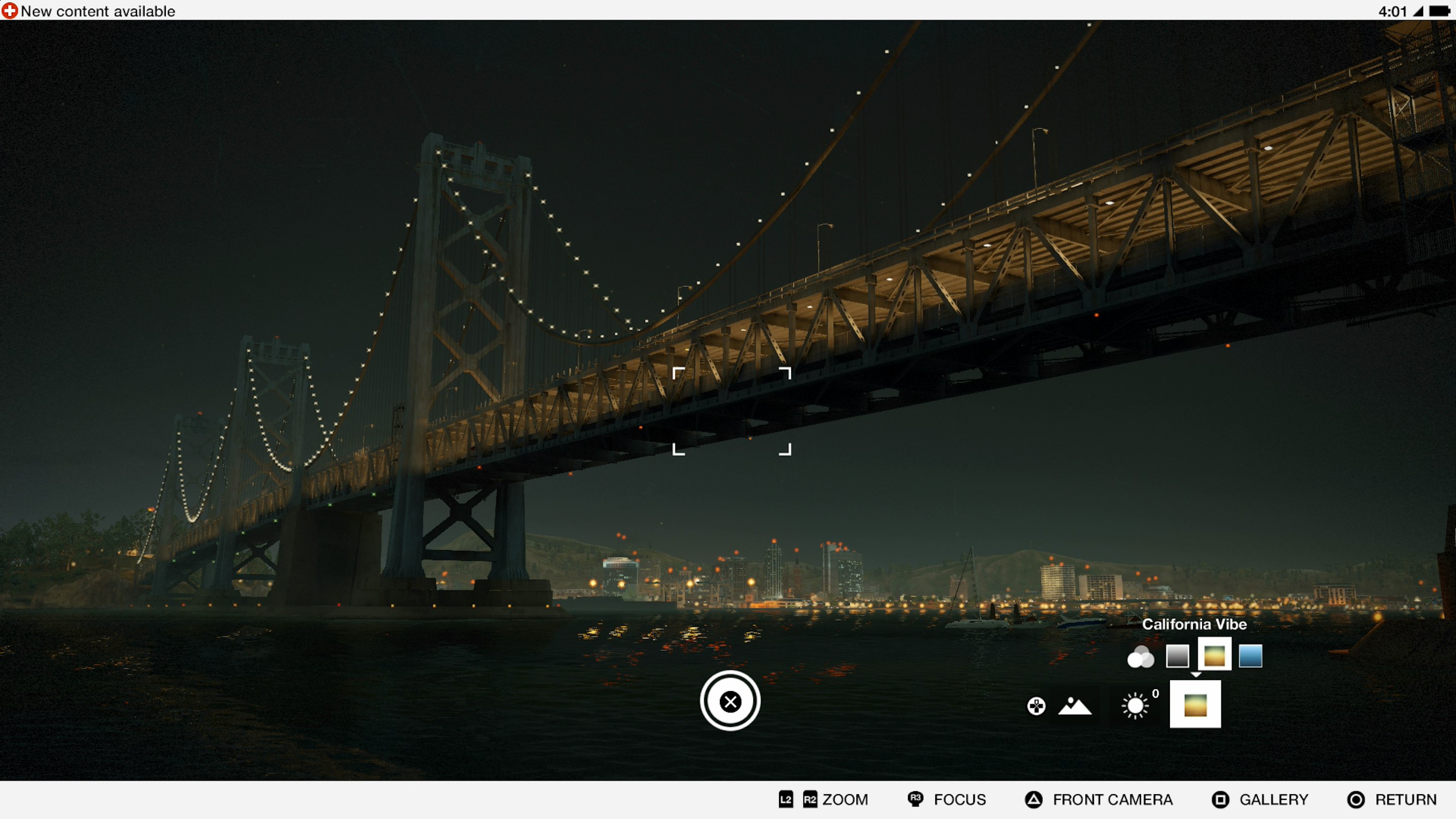The image size is (1456, 819).
Task: Click the L2 zoom out button icon
Action: (786, 799)
